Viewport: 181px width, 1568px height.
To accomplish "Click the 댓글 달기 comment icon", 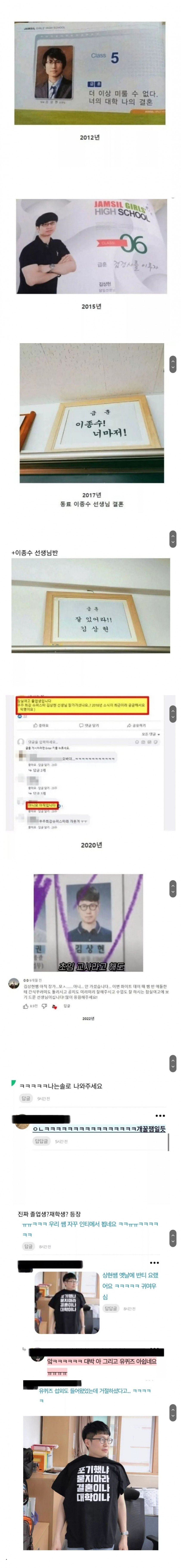I will click(x=81, y=725).
